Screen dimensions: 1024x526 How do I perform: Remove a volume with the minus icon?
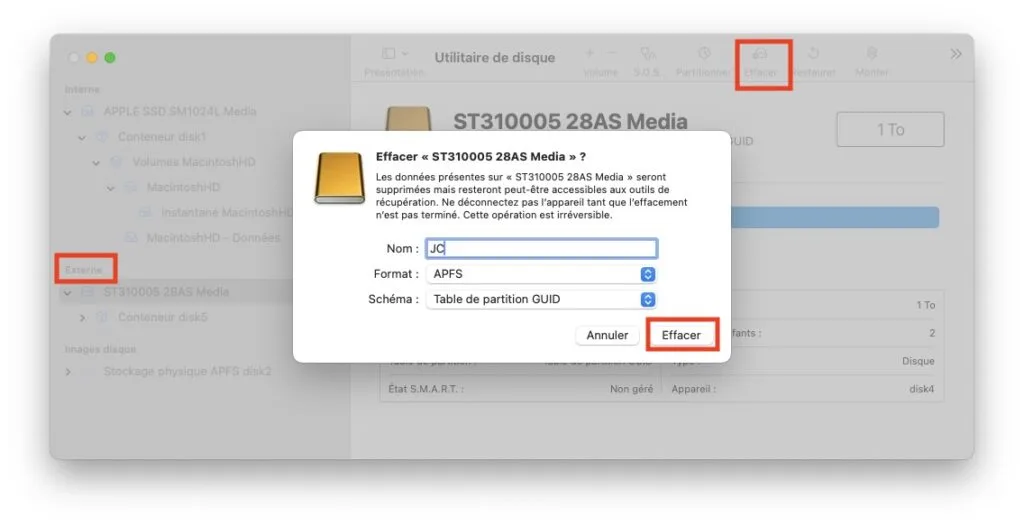(x=612, y=53)
